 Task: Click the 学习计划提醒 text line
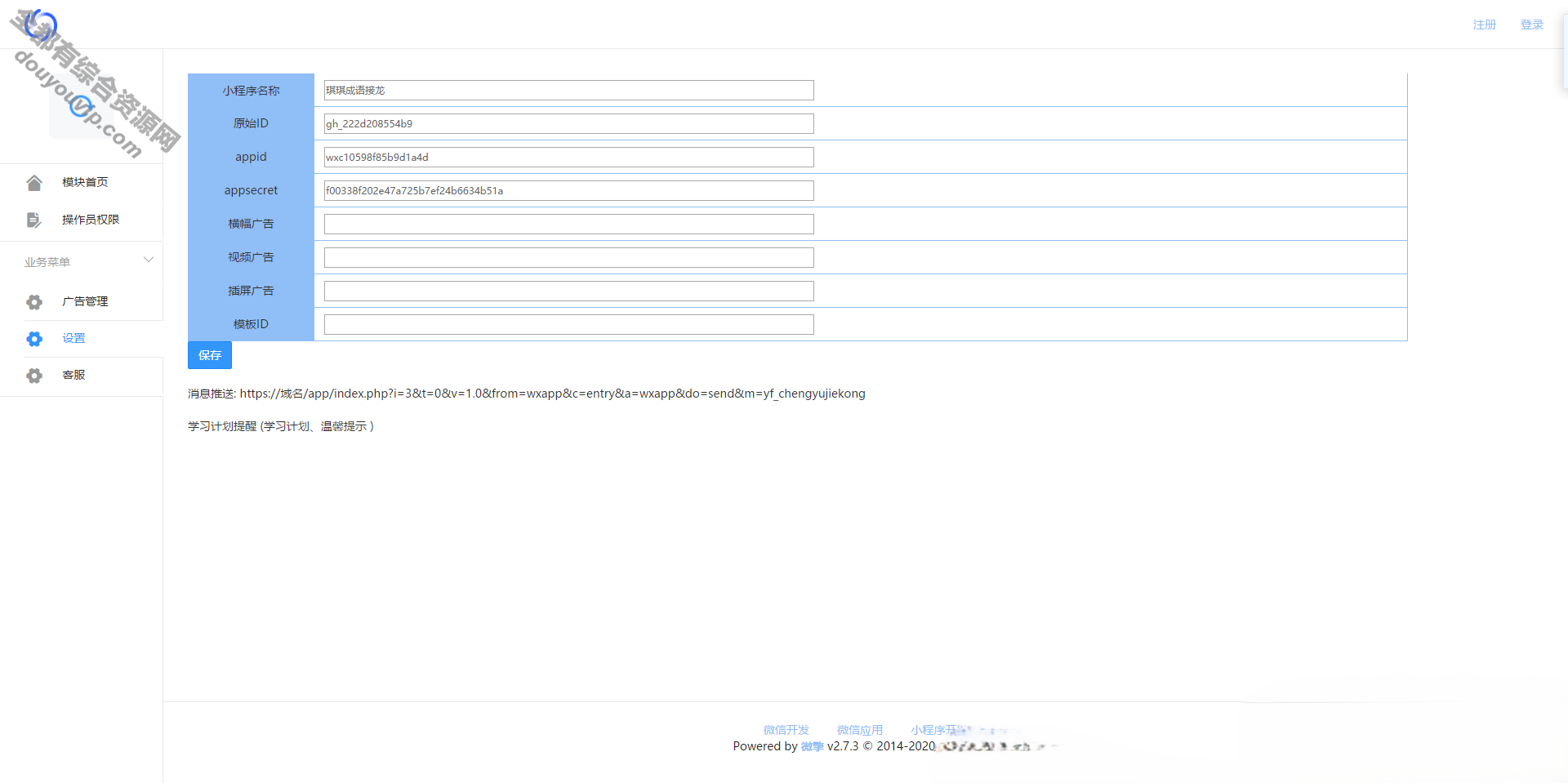(281, 426)
